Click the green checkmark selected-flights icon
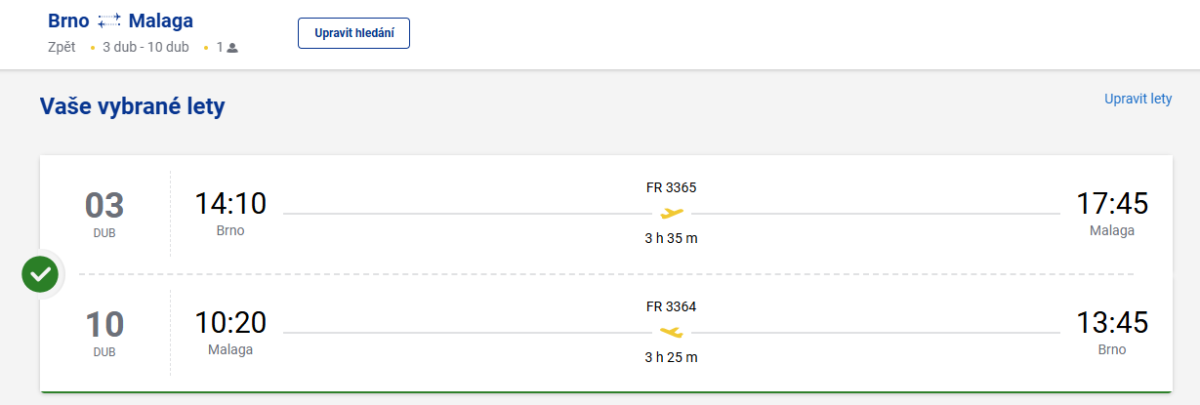The image size is (1200, 405). click(x=41, y=273)
